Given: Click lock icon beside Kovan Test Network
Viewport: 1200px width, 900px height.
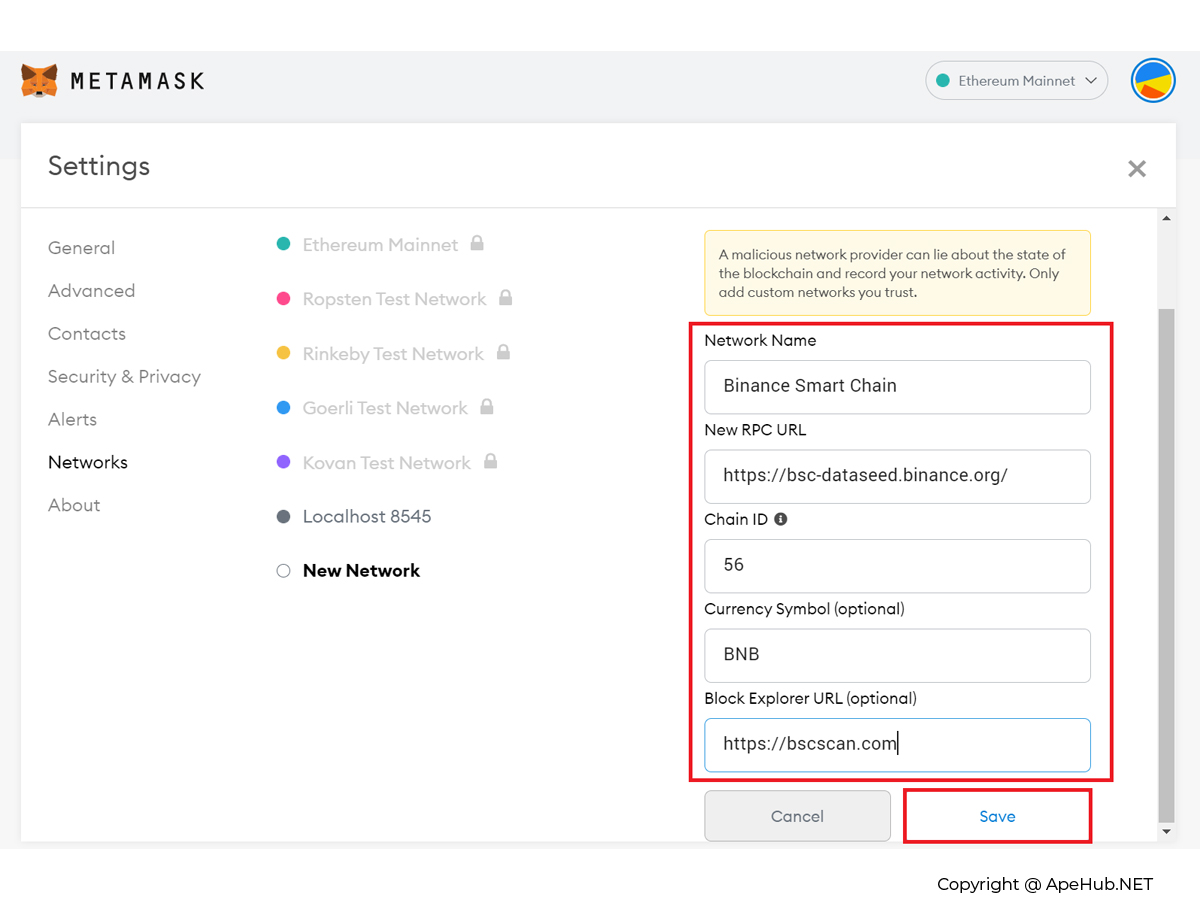Looking at the screenshot, I should click(x=490, y=462).
